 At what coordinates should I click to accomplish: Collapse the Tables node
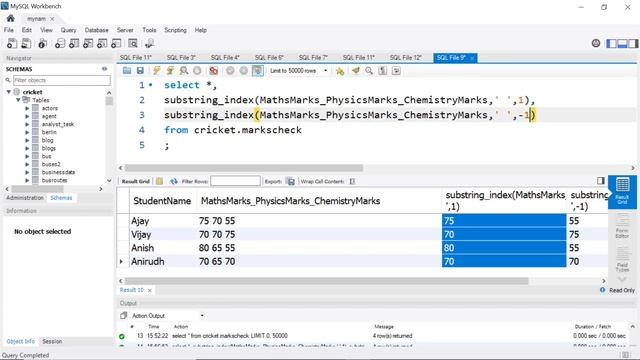[x=18, y=100]
